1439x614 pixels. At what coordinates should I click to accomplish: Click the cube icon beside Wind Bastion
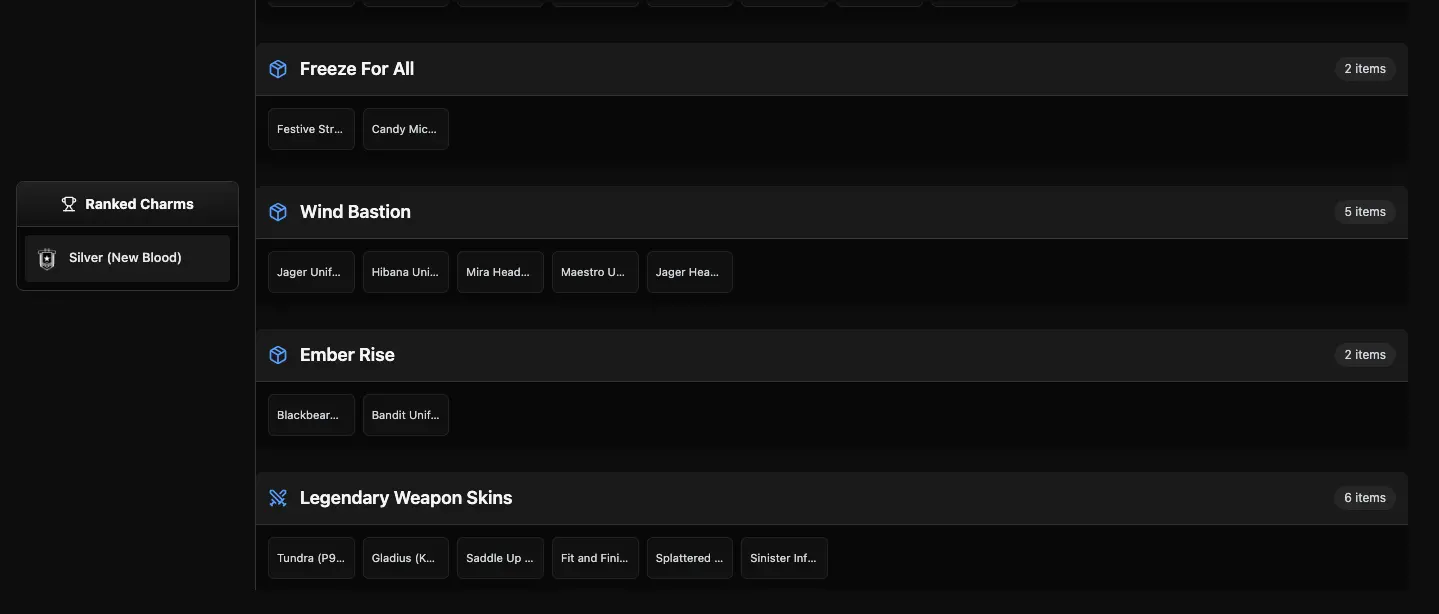pos(278,212)
